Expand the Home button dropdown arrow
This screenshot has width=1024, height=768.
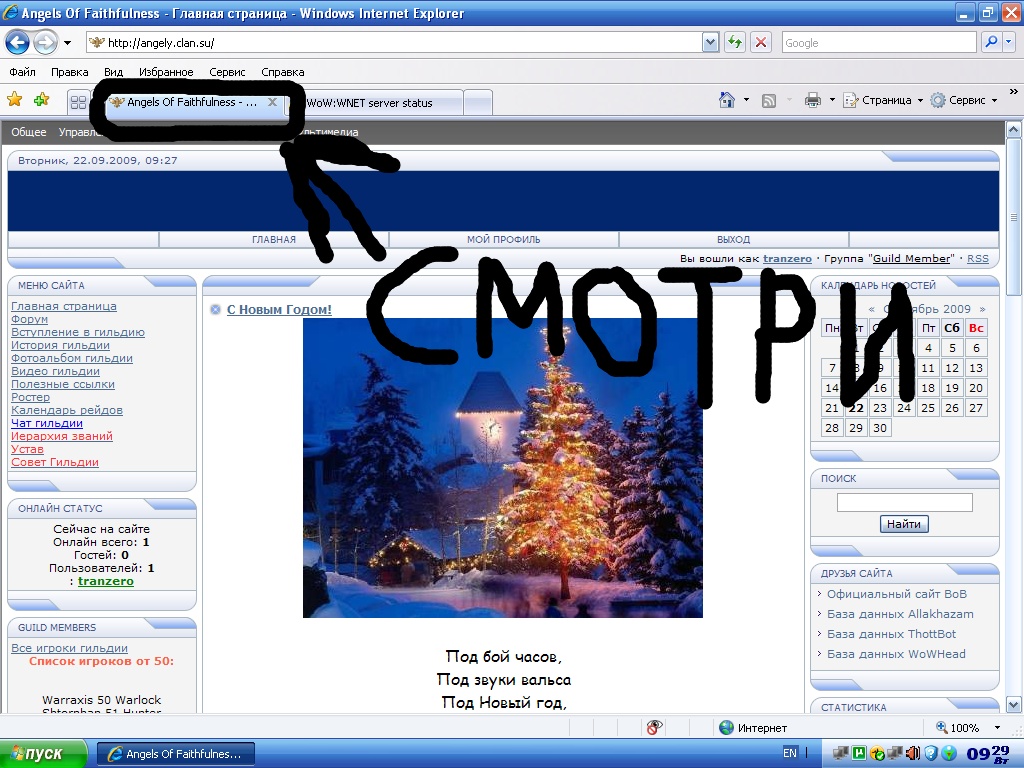coord(746,100)
